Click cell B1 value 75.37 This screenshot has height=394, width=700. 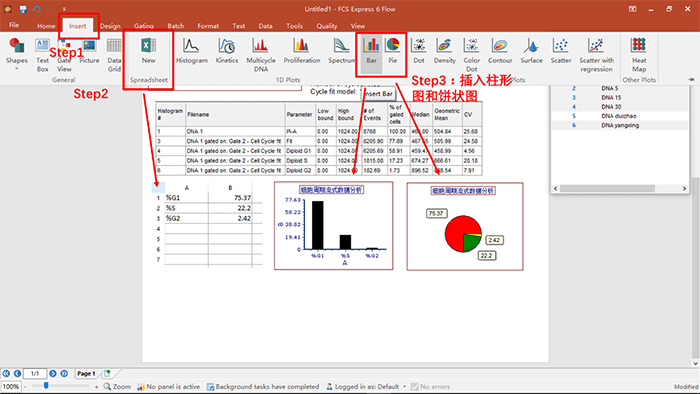(x=230, y=198)
